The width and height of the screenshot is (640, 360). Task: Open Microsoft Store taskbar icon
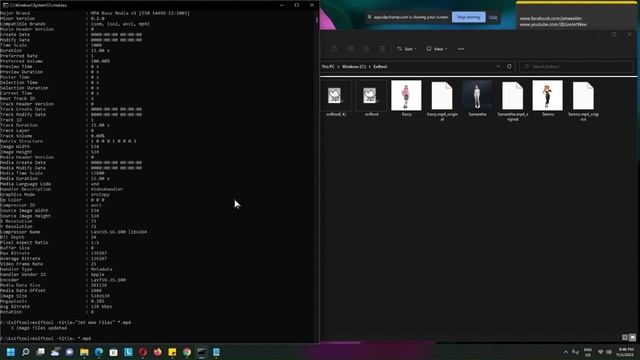(113, 352)
